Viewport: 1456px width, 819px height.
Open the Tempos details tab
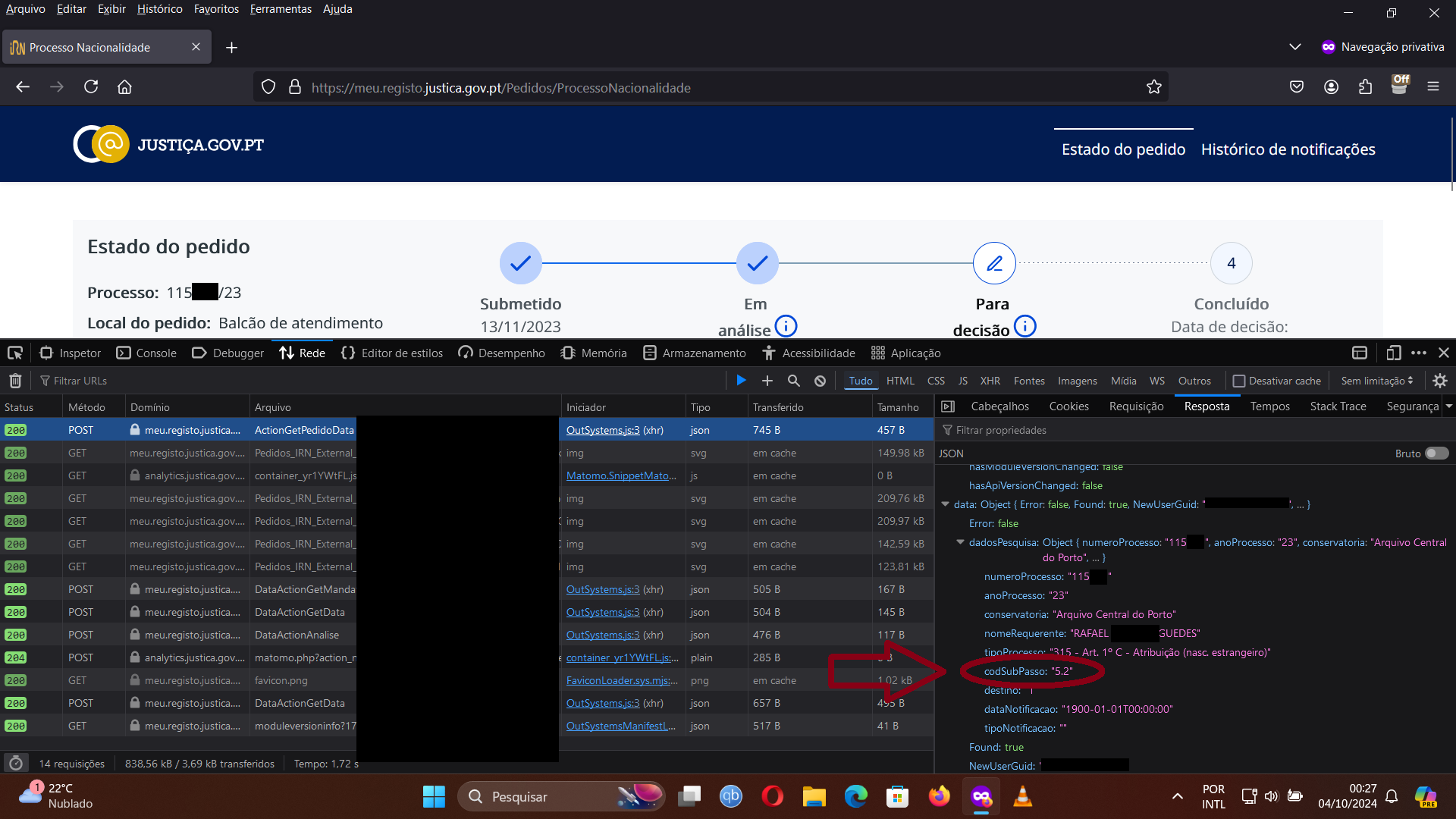coord(1269,407)
